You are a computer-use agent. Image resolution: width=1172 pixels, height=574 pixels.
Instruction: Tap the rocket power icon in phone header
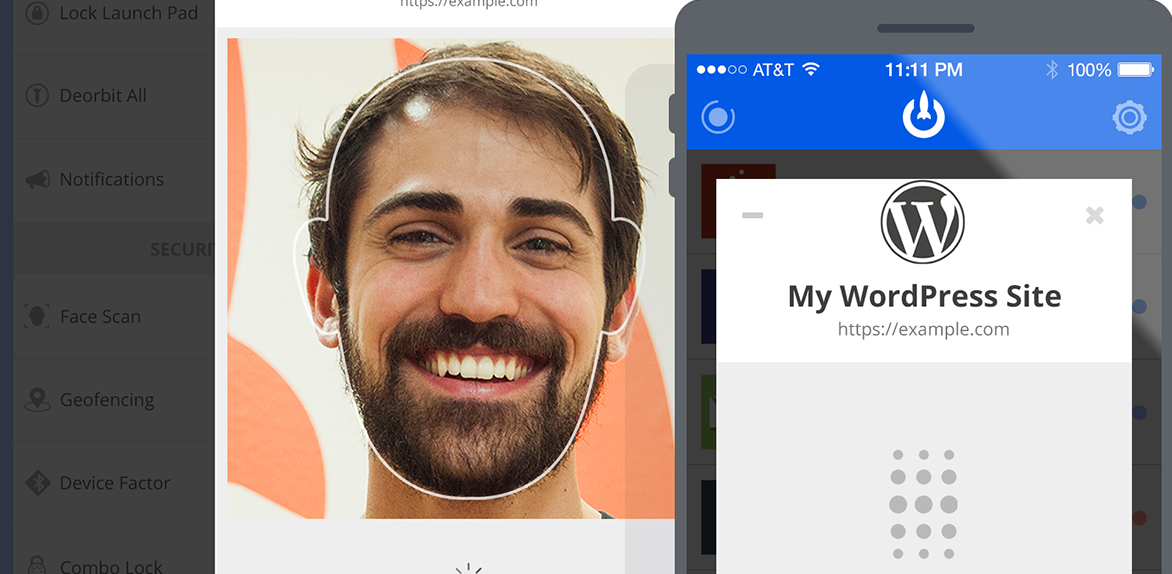(924, 114)
